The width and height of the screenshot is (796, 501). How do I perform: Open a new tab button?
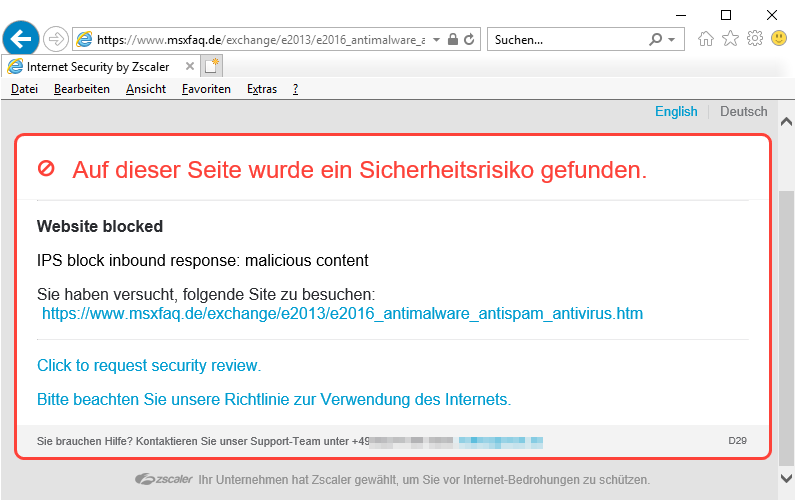[212, 66]
